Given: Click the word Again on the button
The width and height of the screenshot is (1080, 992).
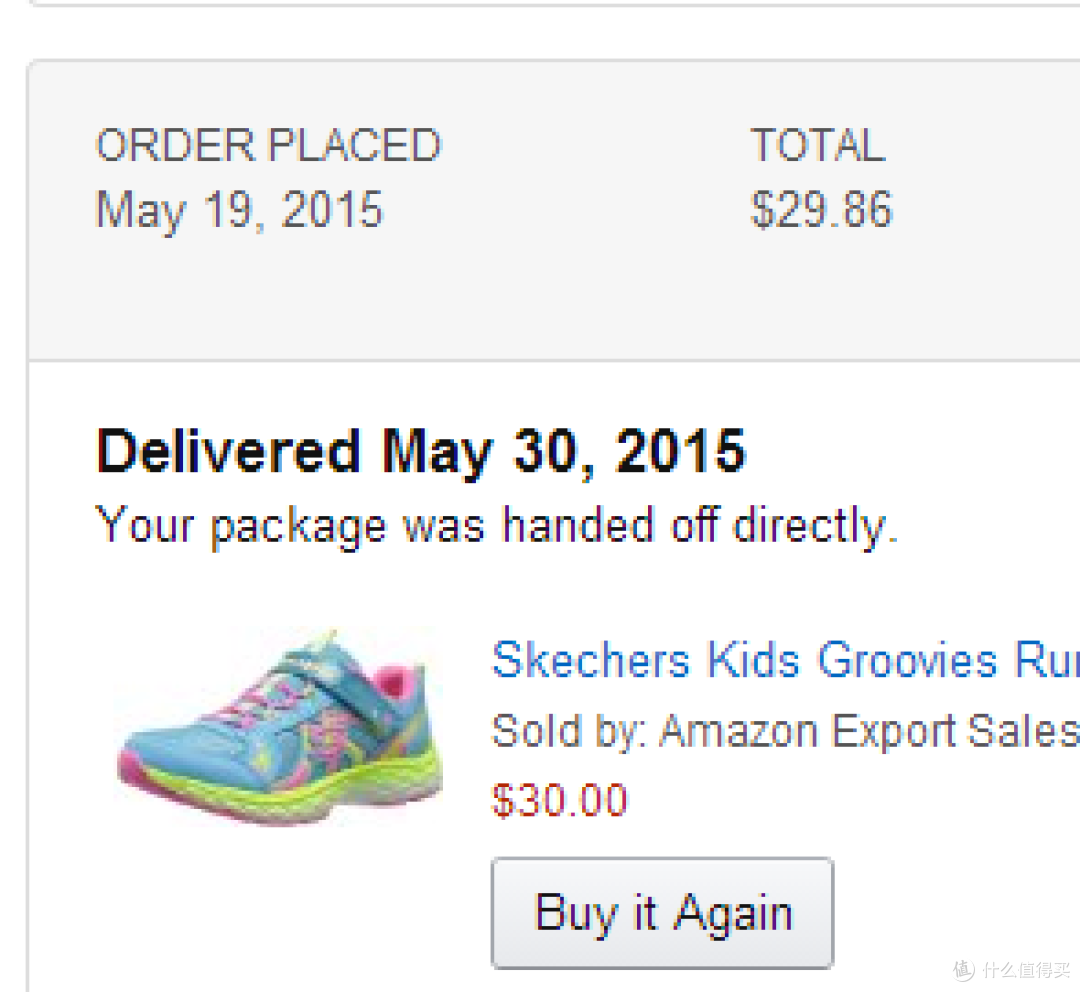Looking at the screenshot, I should pyautogui.click(x=733, y=914).
